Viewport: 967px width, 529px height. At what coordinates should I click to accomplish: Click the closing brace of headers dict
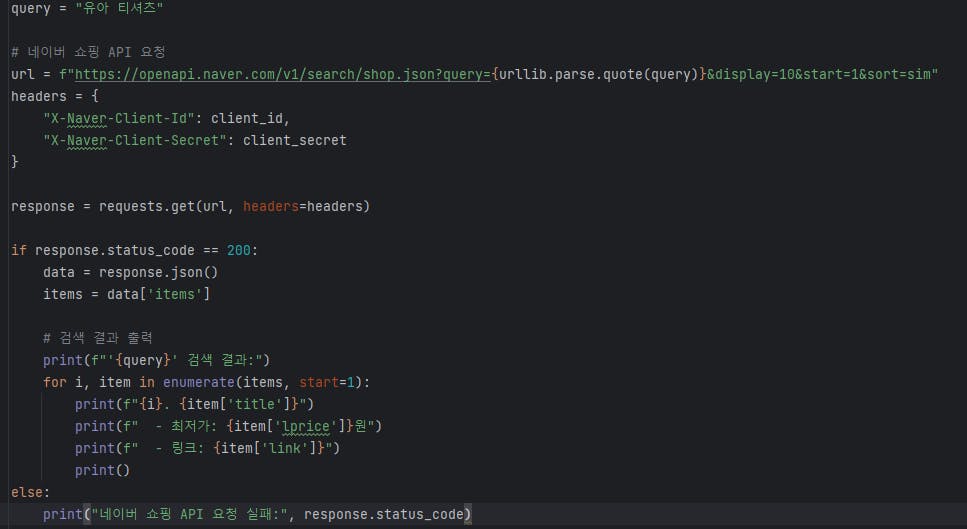click(x=15, y=162)
